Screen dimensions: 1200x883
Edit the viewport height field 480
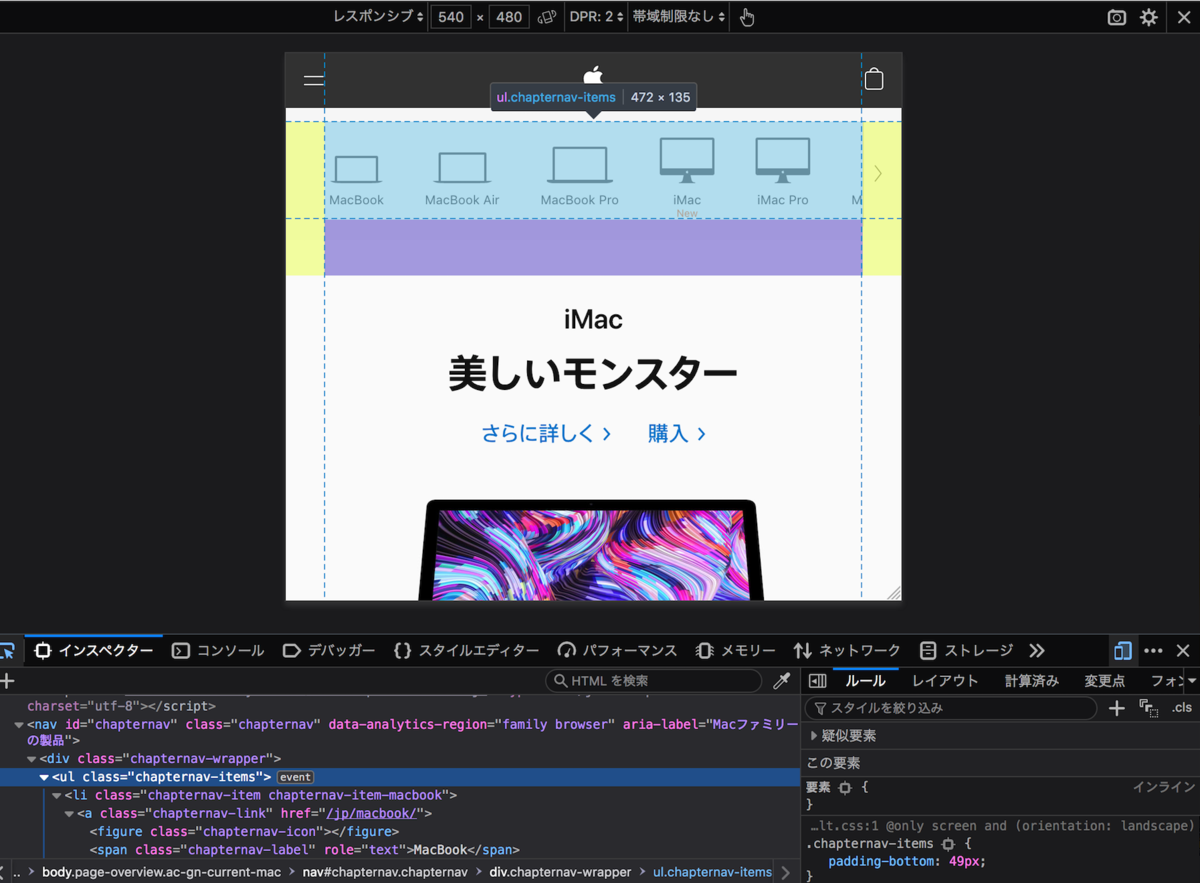(509, 17)
